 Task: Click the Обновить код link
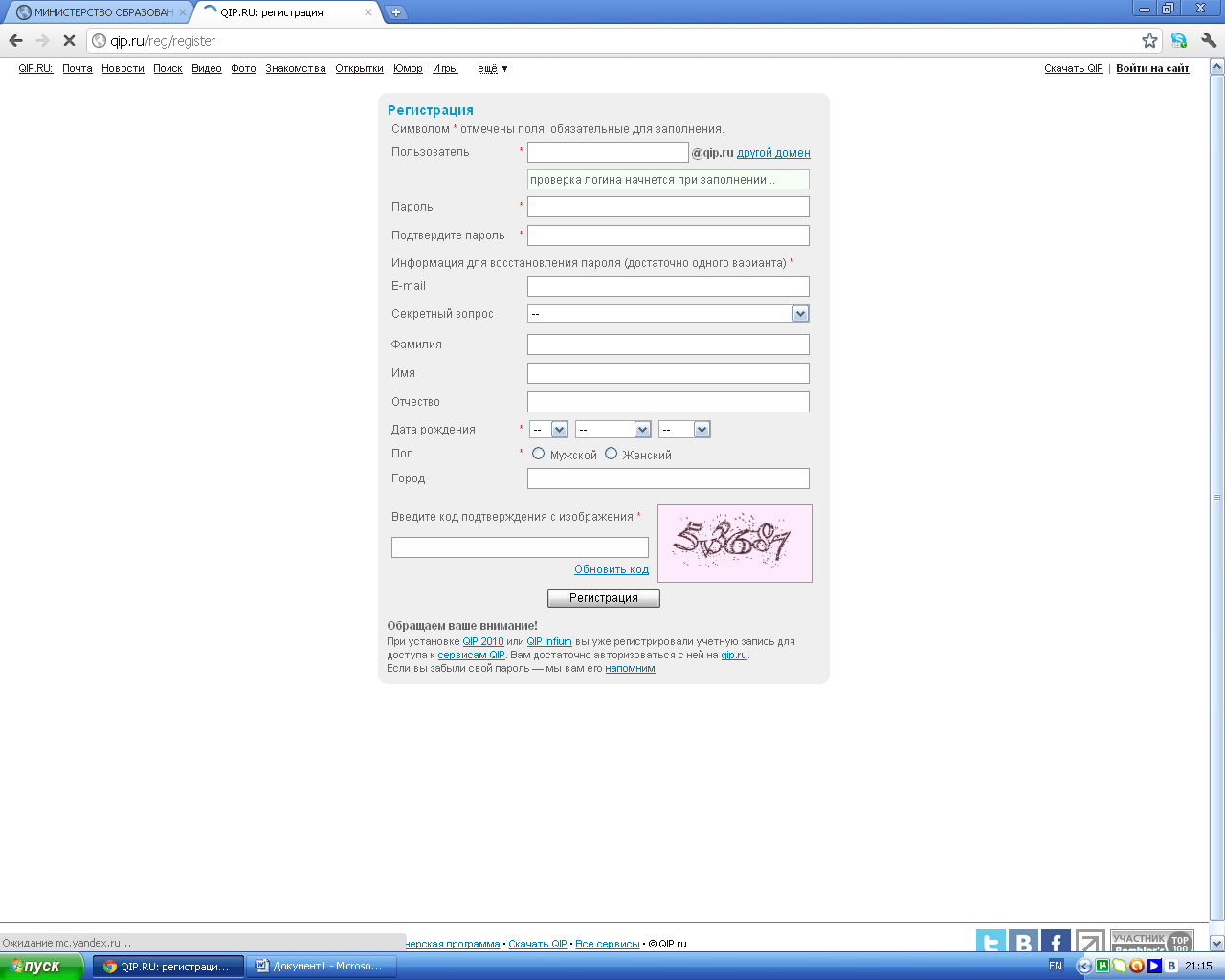coord(612,569)
